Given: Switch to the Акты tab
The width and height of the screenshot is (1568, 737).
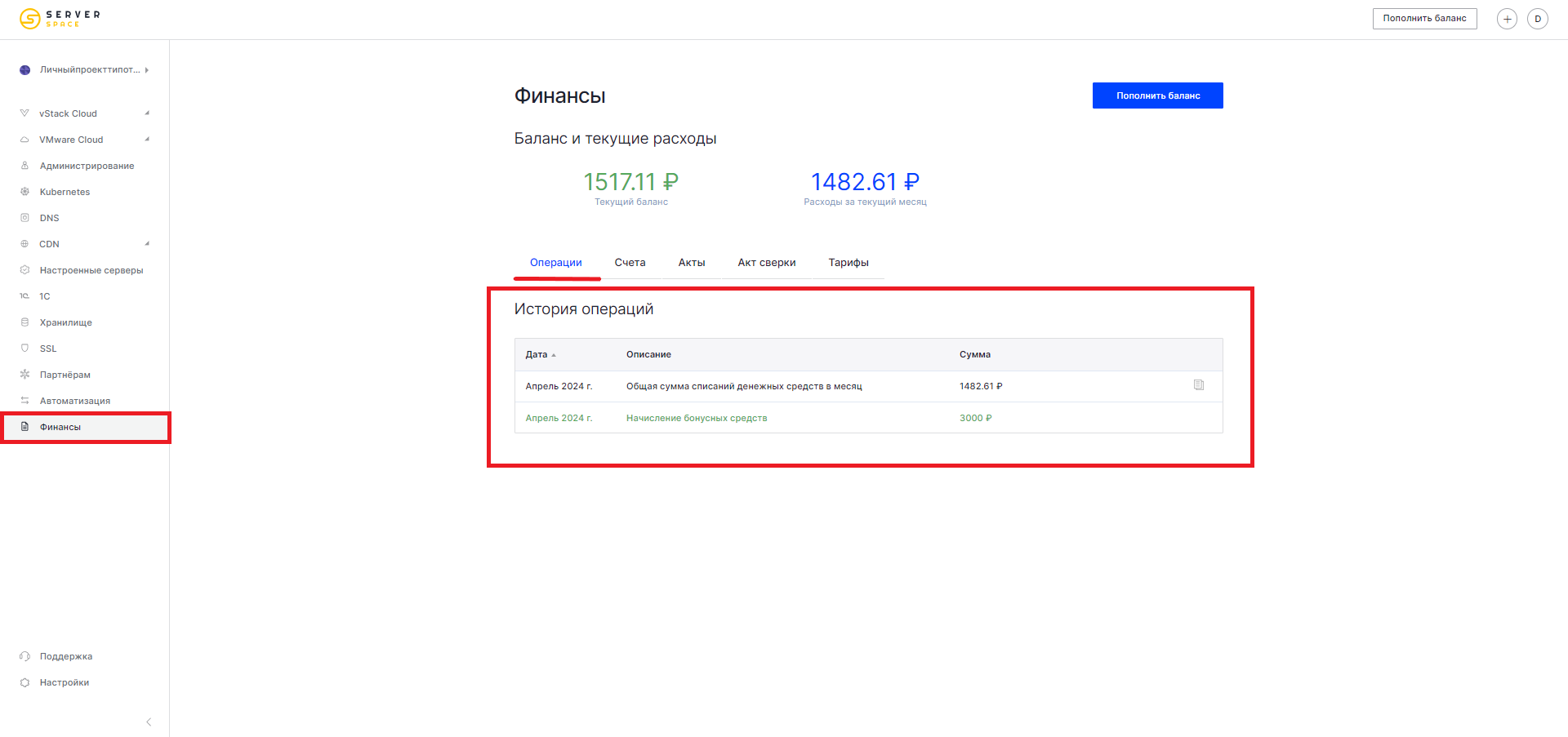Looking at the screenshot, I should 692,263.
